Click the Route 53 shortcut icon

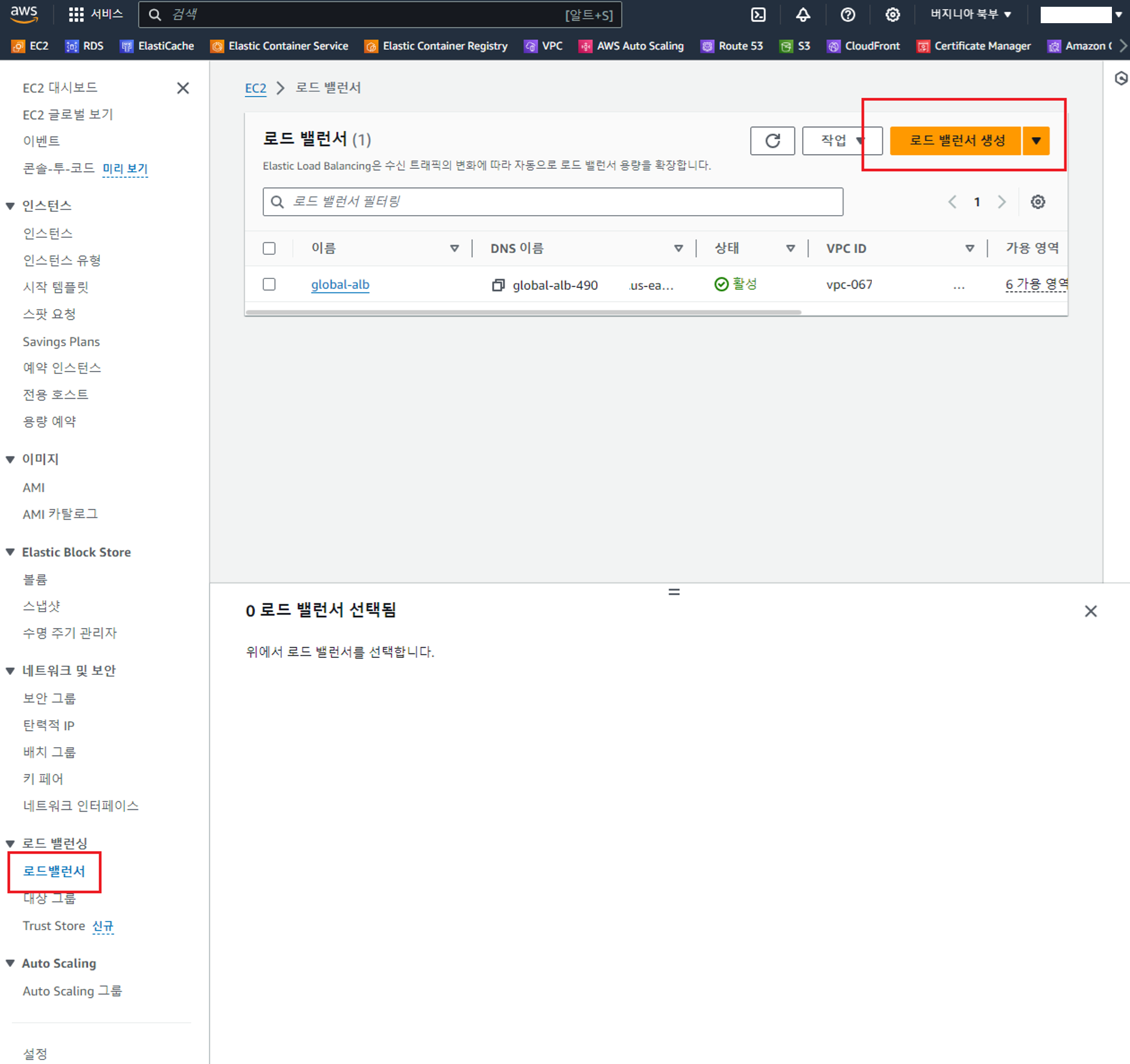pos(707,46)
